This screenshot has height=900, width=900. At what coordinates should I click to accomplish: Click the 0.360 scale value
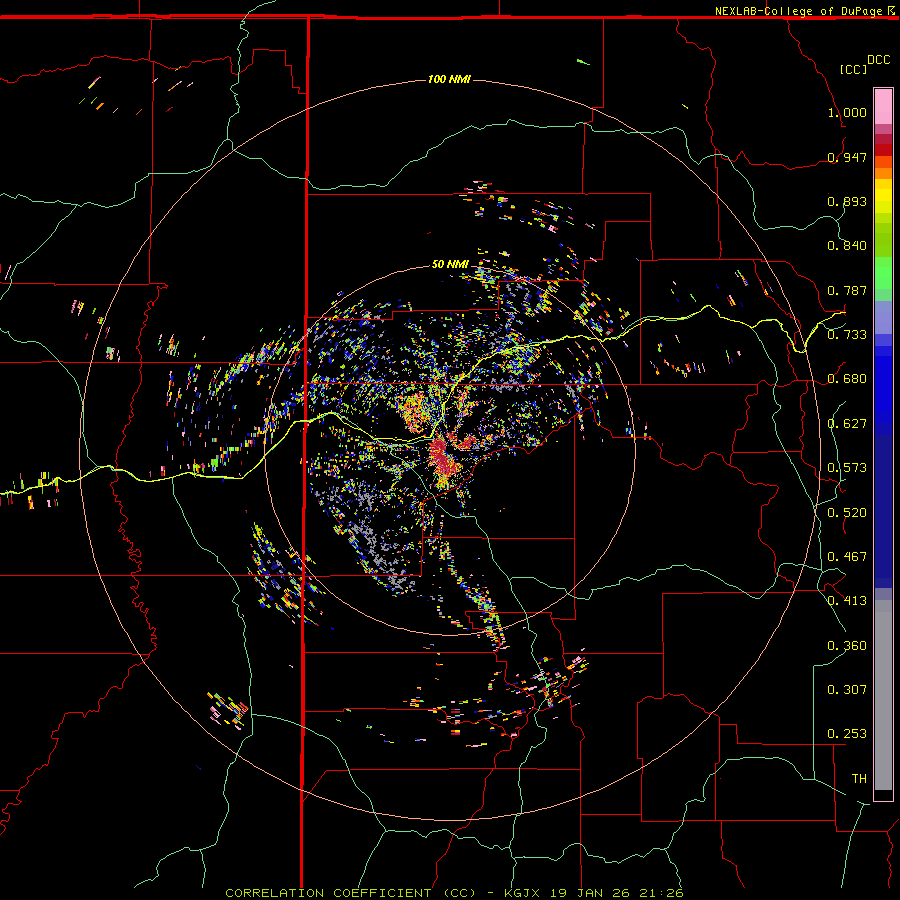click(x=847, y=646)
